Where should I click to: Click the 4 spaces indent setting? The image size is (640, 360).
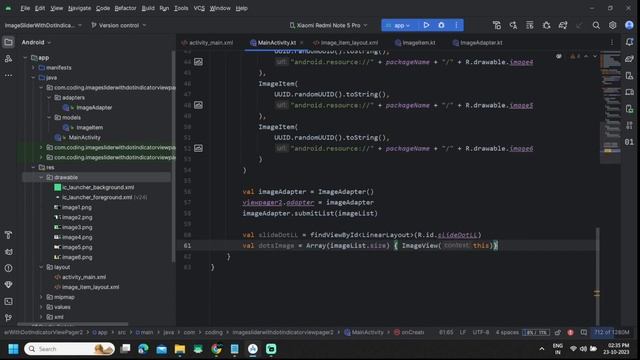(x=507, y=332)
